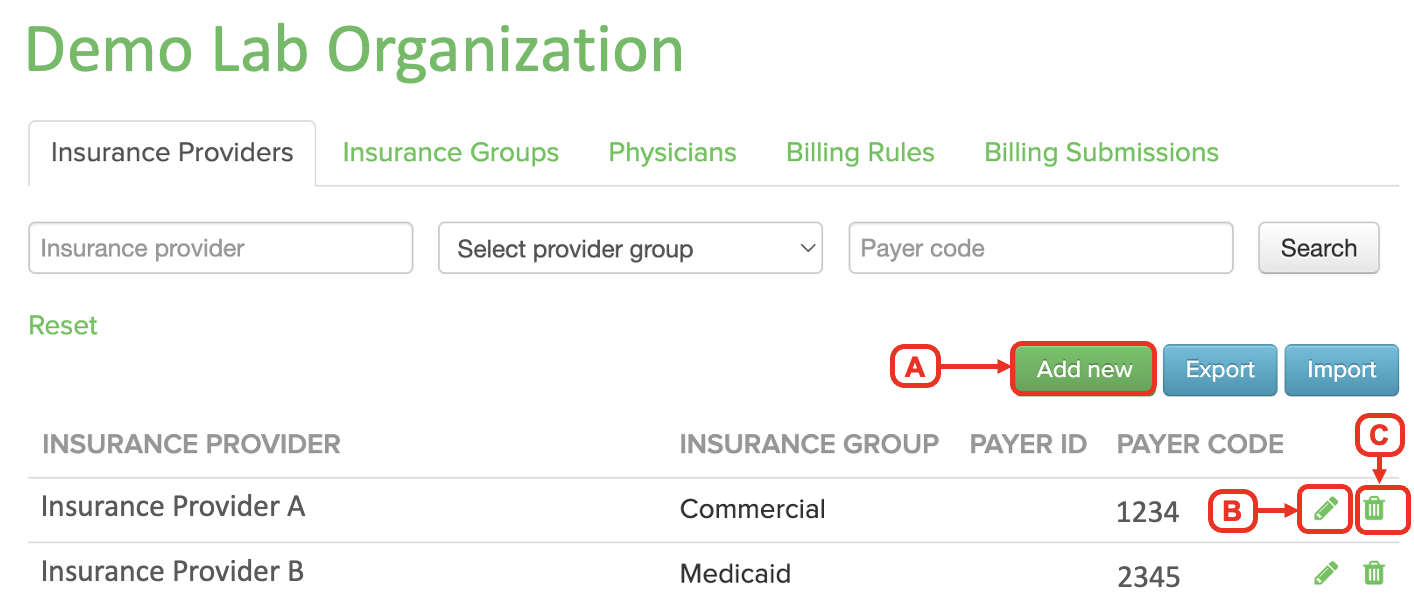Click the Insurance Provider column header
The image size is (1414, 600).
[192, 444]
